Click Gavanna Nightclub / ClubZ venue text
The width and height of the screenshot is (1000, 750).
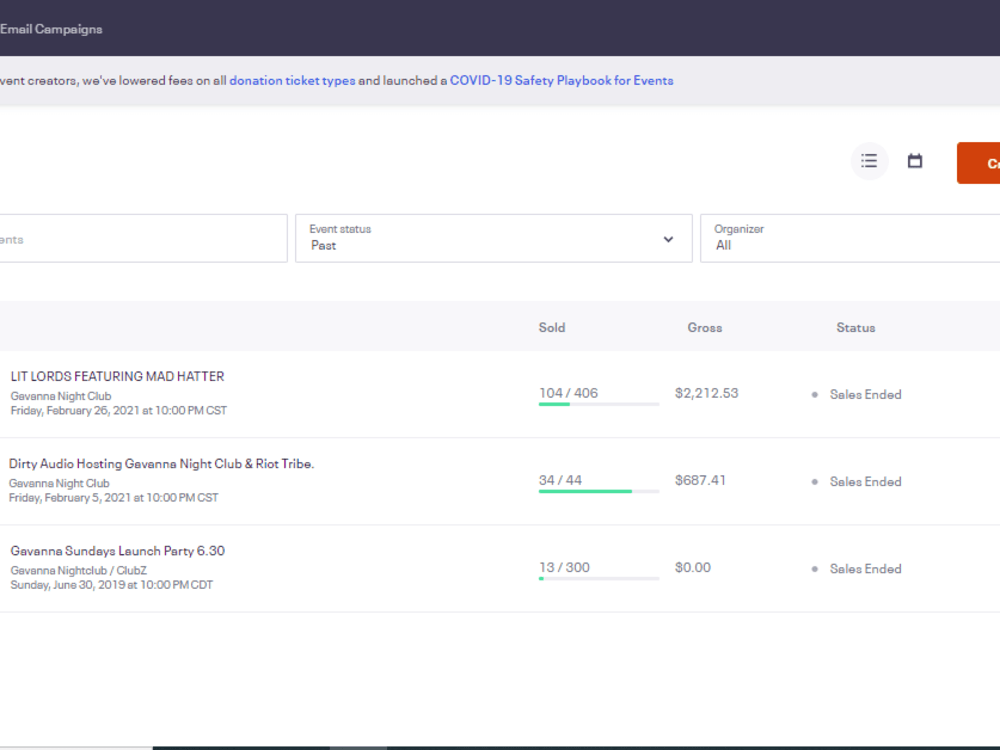tap(78, 570)
